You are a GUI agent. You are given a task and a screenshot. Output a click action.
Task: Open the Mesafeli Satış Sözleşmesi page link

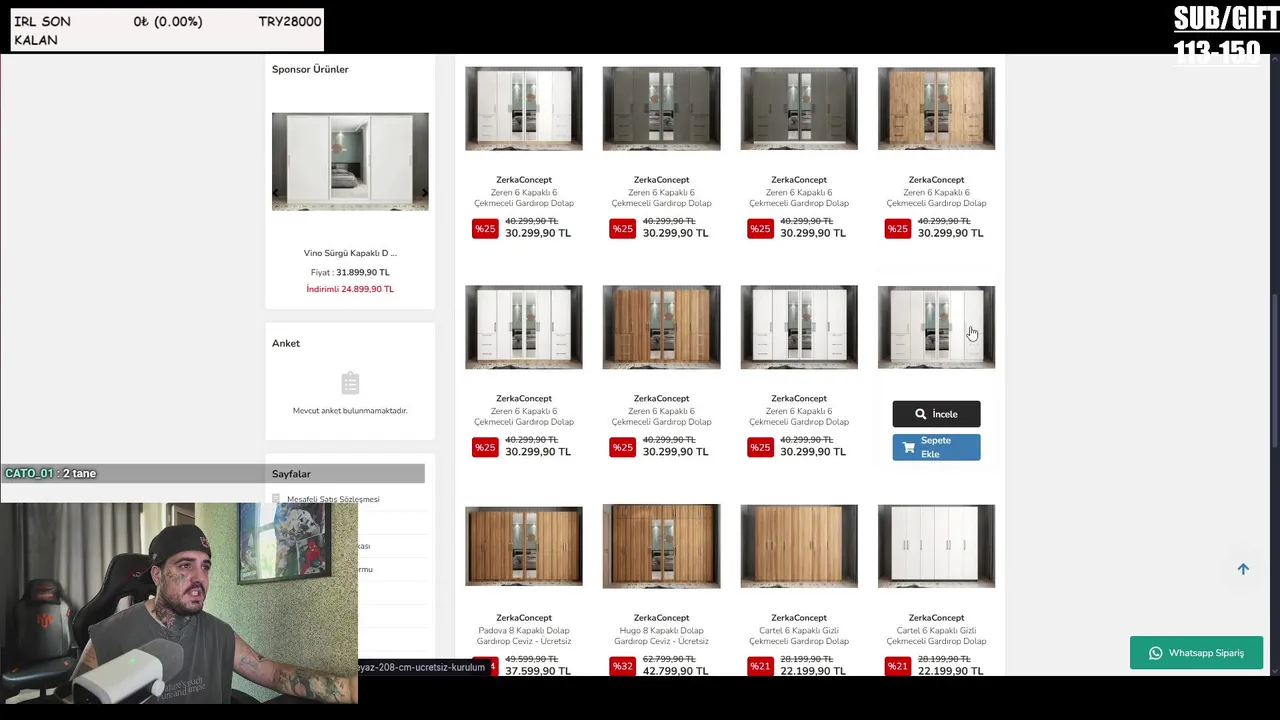tap(333, 499)
